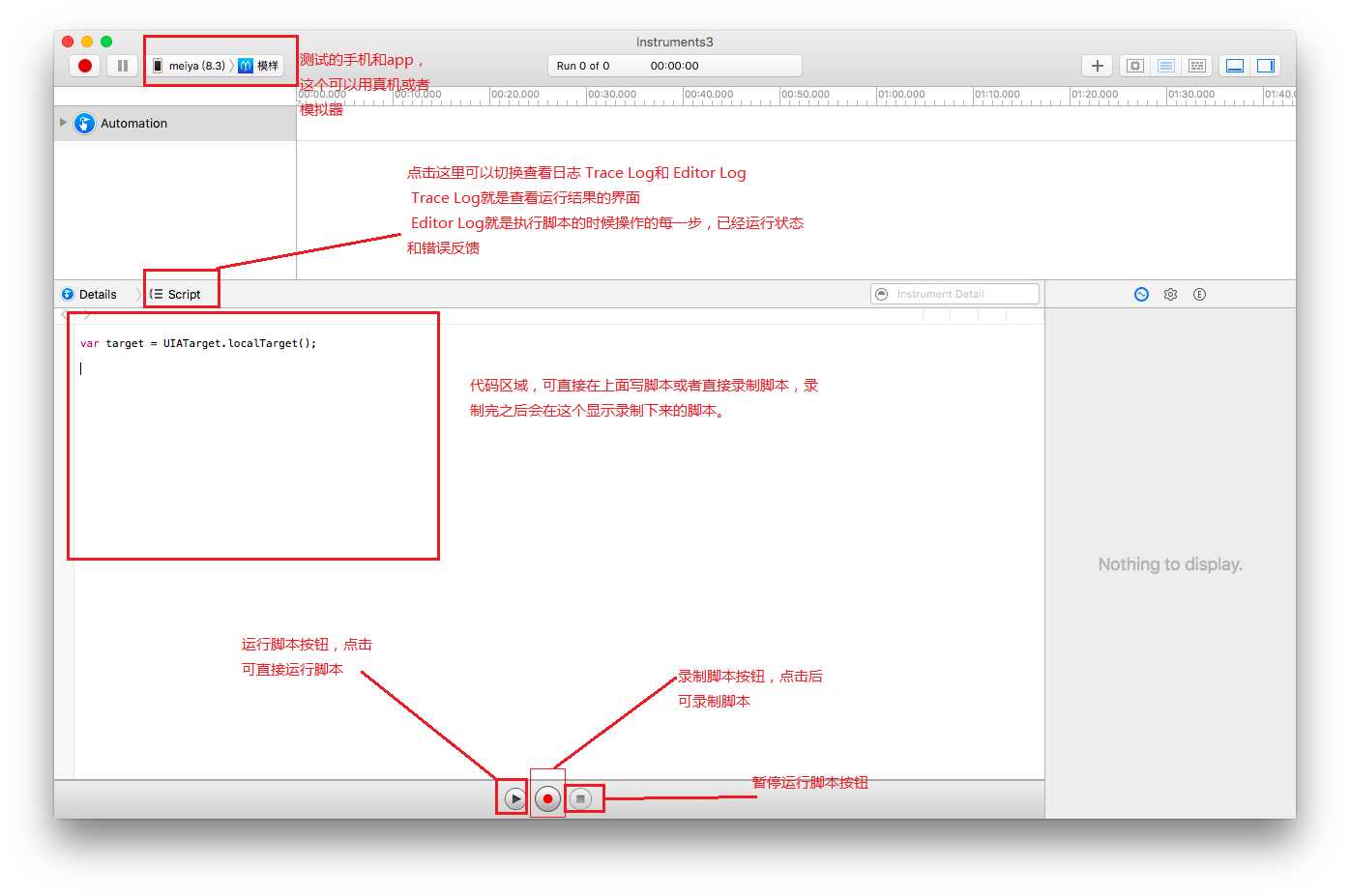The width and height of the screenshot is (1350, 896).
Task: Click the Run 0 of 0 status display
Action: pos(583,66)
